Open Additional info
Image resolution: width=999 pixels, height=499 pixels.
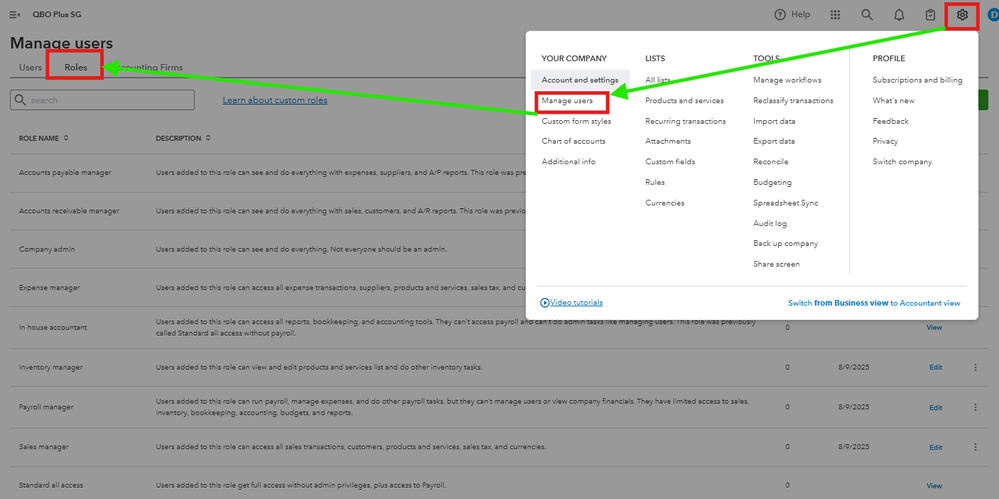(568, 162)
